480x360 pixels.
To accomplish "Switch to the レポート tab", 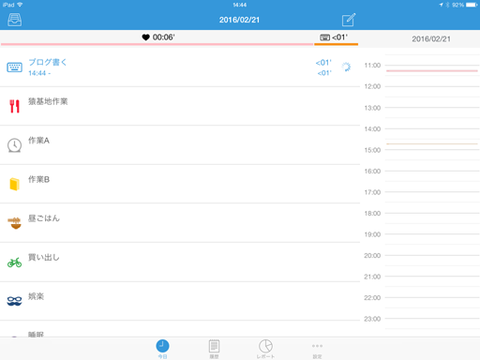I will click(x=266, y=349).
